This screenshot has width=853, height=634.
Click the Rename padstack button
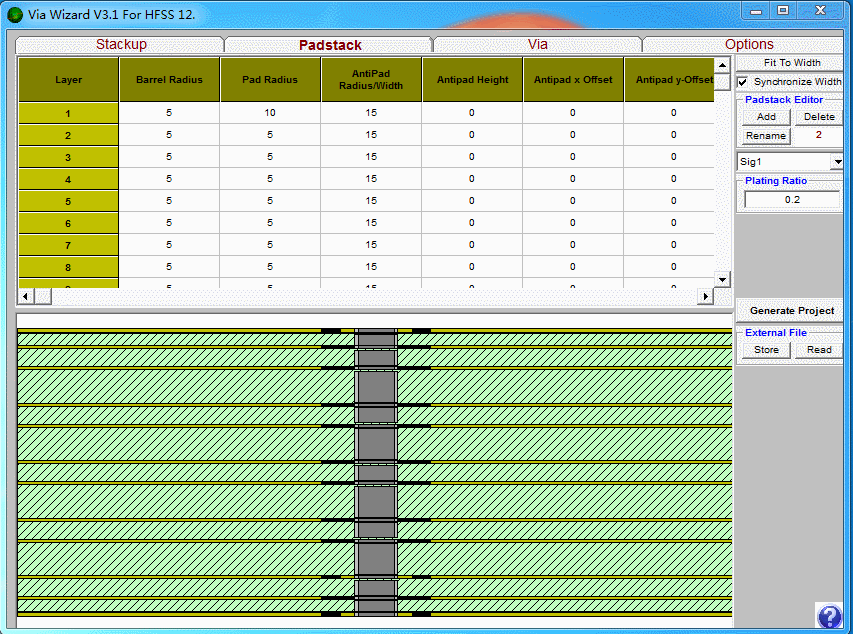[x=766, y=136]
